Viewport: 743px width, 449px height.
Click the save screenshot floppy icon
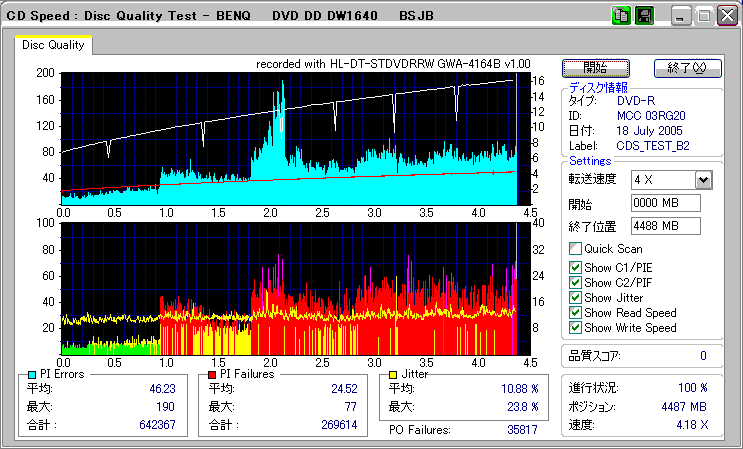[x=644, y=16]
